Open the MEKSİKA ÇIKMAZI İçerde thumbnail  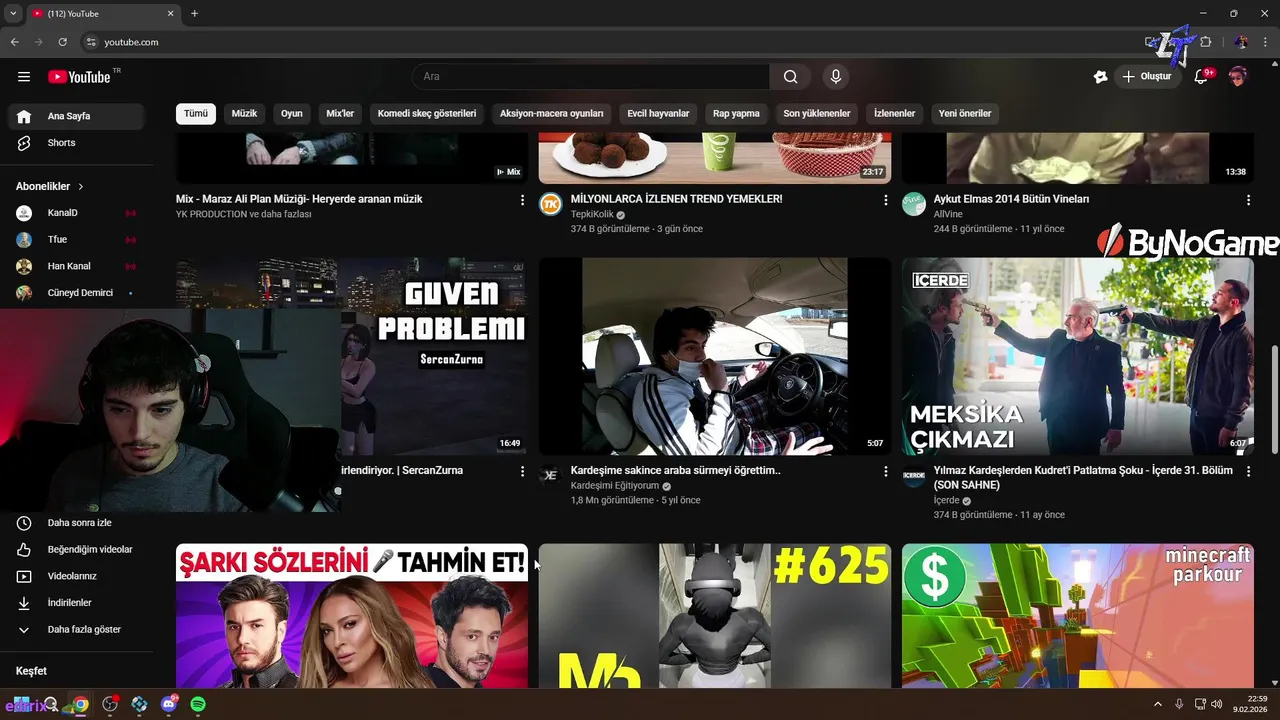1078,357
